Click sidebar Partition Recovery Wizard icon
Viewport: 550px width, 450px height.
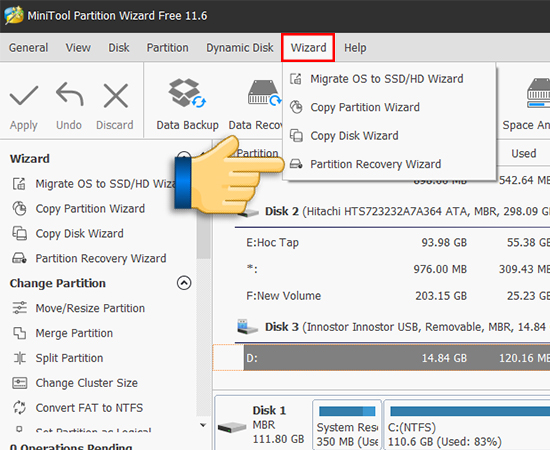click(x=19, y=258)
